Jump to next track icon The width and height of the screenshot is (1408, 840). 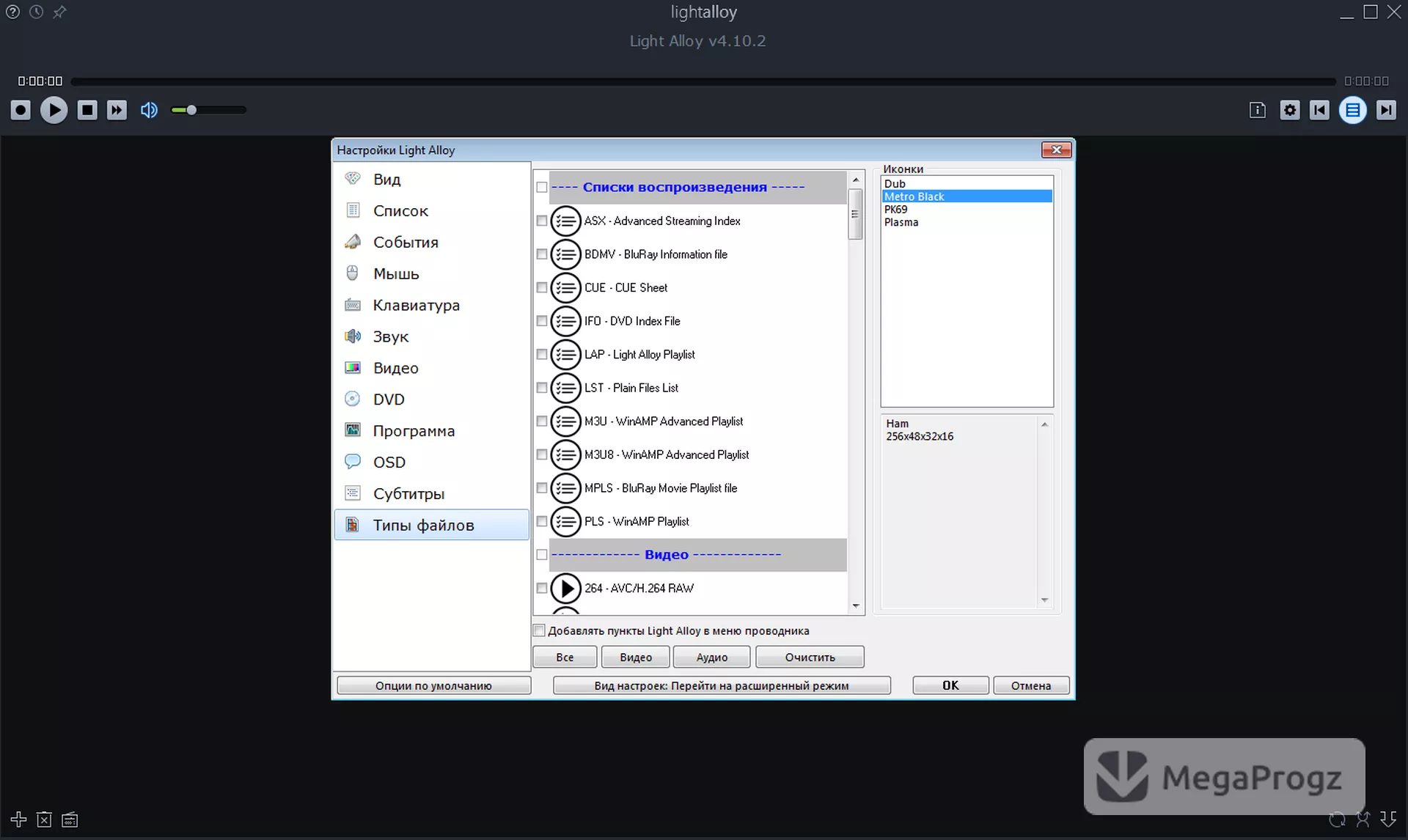[1385, 110]
